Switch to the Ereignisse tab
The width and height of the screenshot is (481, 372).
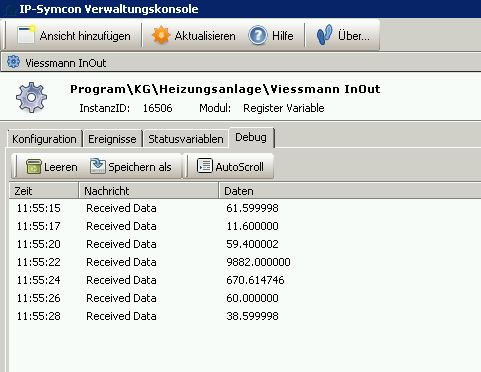[x=112, y=139]
